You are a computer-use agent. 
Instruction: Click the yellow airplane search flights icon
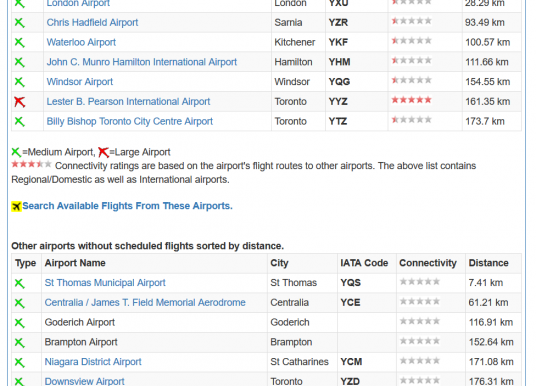click(16, 207)
